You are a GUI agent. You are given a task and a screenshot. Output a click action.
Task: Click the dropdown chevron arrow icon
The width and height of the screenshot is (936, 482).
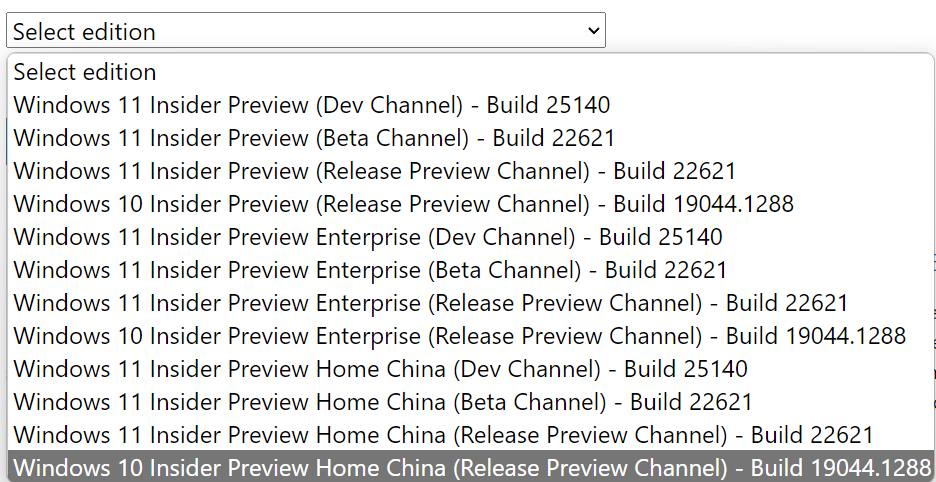pyautogui.click(x=593, y=30)
